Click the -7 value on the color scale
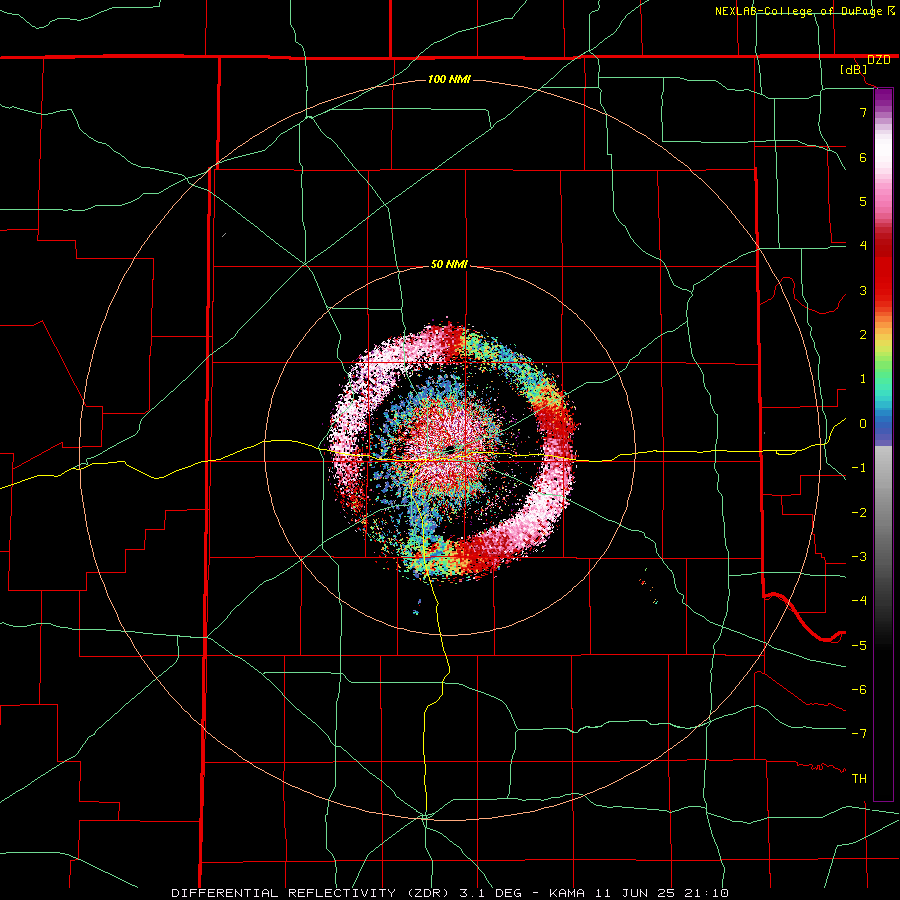The image size is (900, 900). (859, 734)
